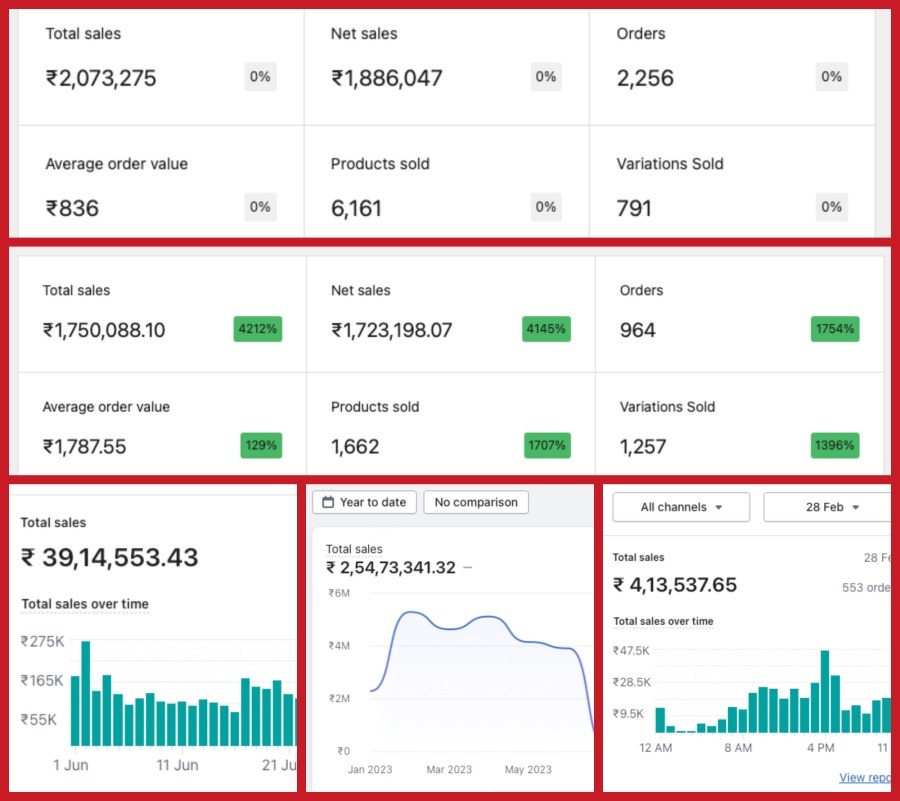Click the ₹836 Average order value card
Viewport: 900px width, 801px height.
coord(160,187)
